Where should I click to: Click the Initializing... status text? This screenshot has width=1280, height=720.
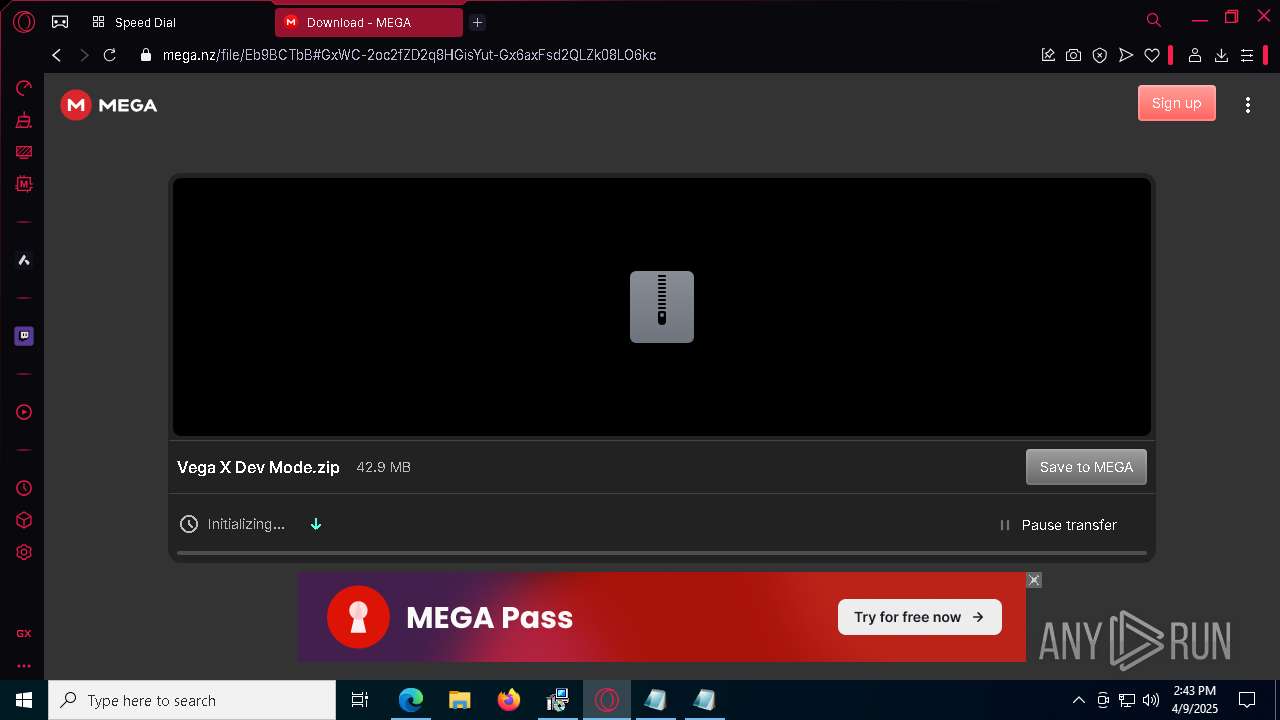pyautogui.click(x=246, y=524)
